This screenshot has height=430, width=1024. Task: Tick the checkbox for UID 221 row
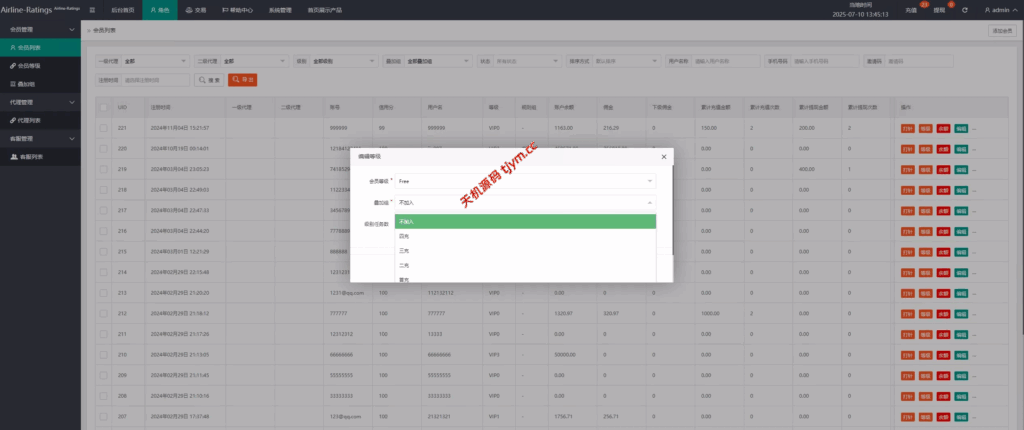pyautogui.click(x=103, y=128)
